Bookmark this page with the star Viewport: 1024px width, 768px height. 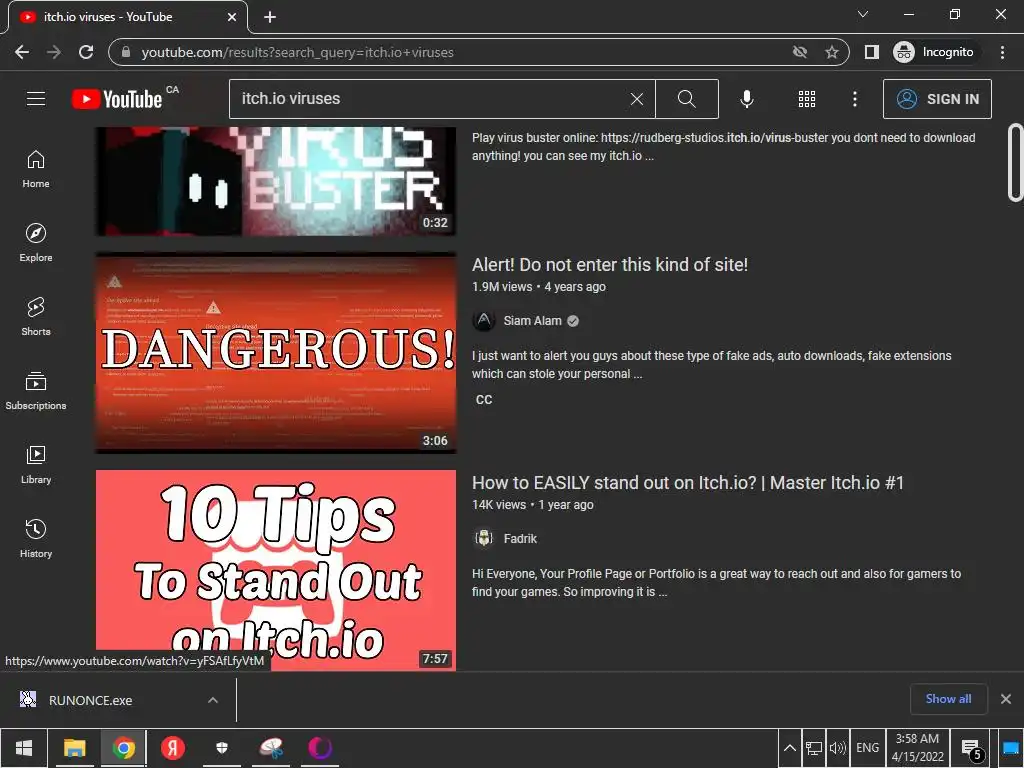coord(831,52)
